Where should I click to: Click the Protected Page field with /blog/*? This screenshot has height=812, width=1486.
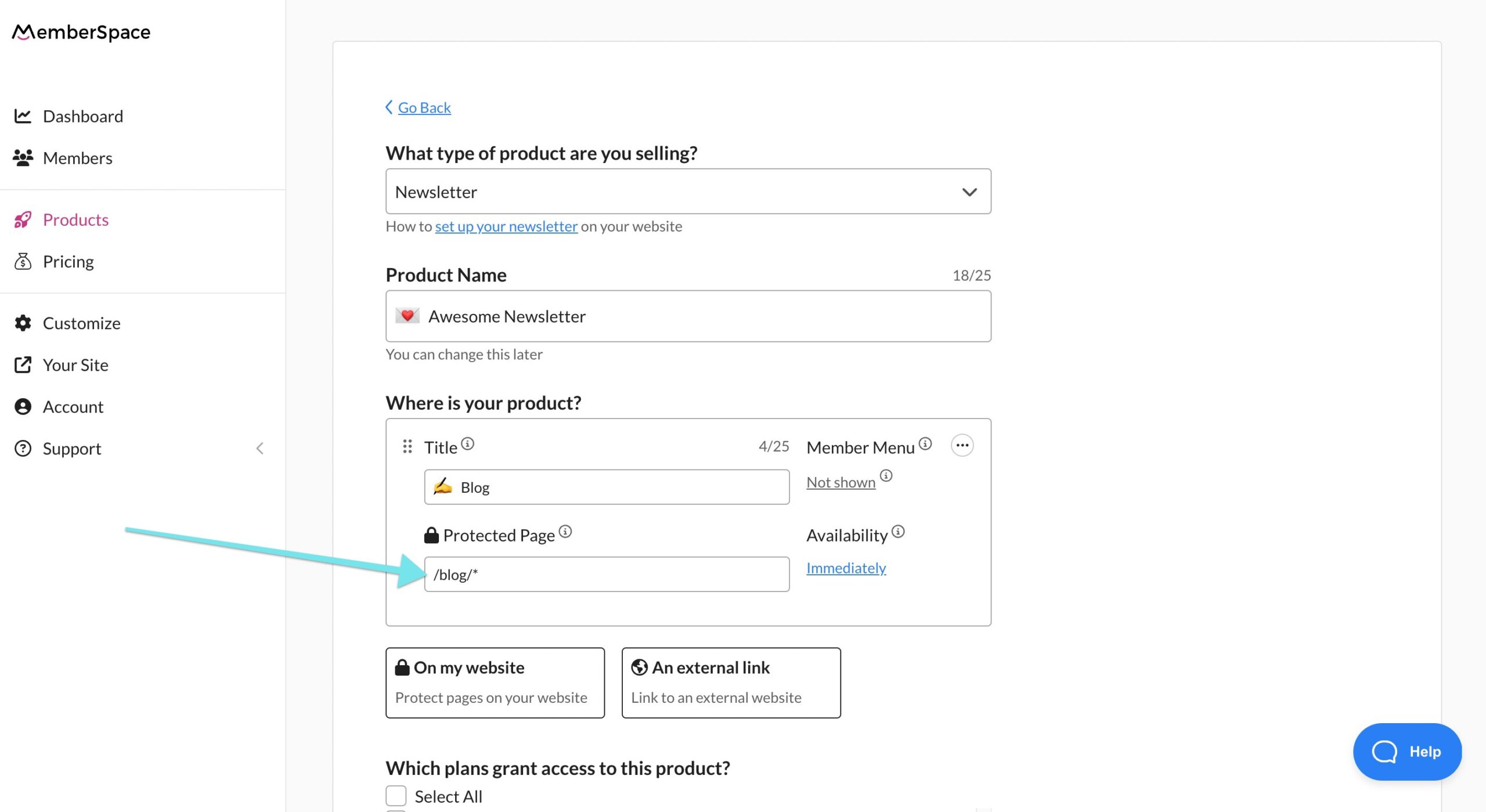tap(607, 574)
